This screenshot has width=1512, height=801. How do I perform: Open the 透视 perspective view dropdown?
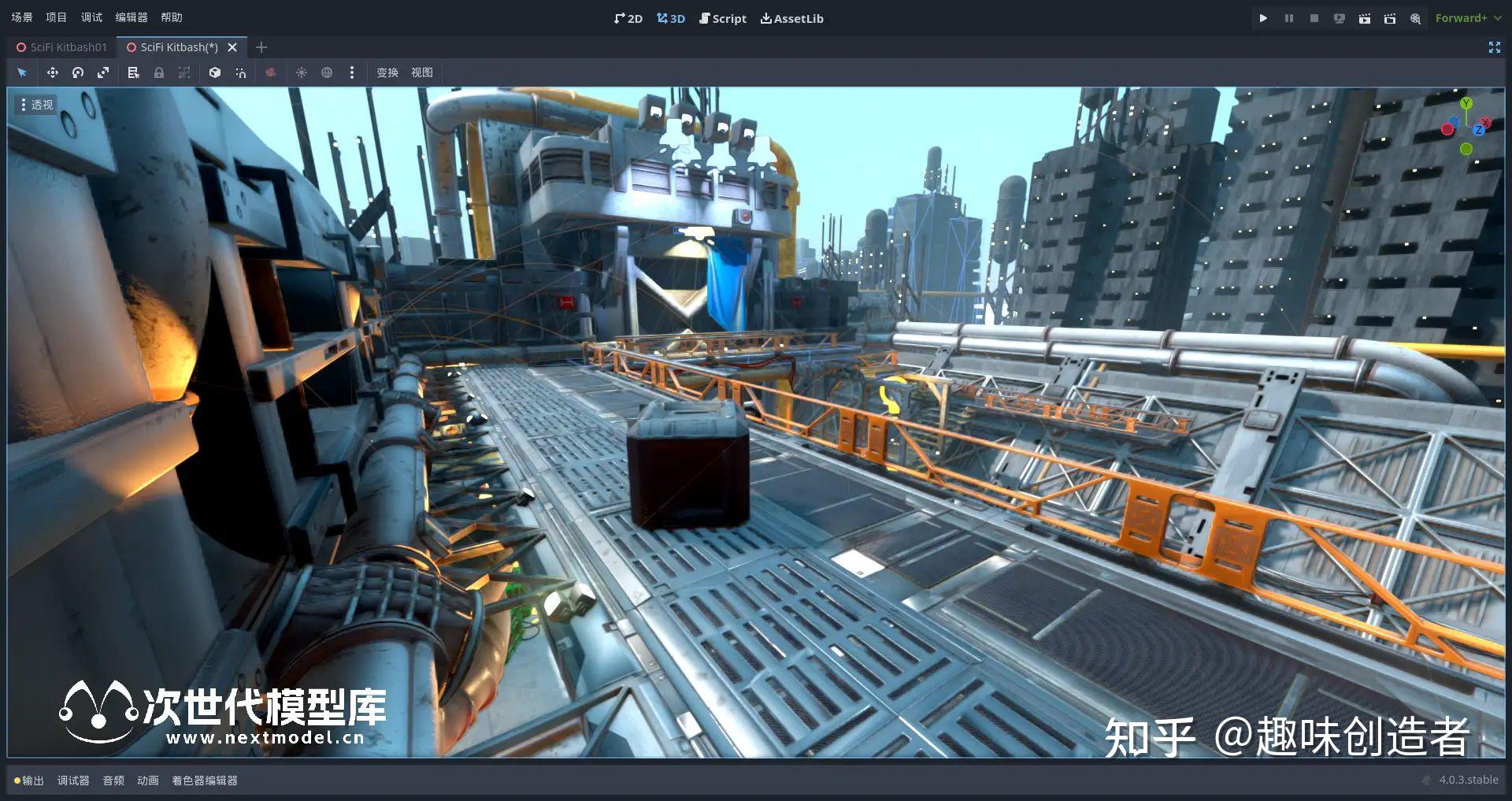[x=35, y=103]
